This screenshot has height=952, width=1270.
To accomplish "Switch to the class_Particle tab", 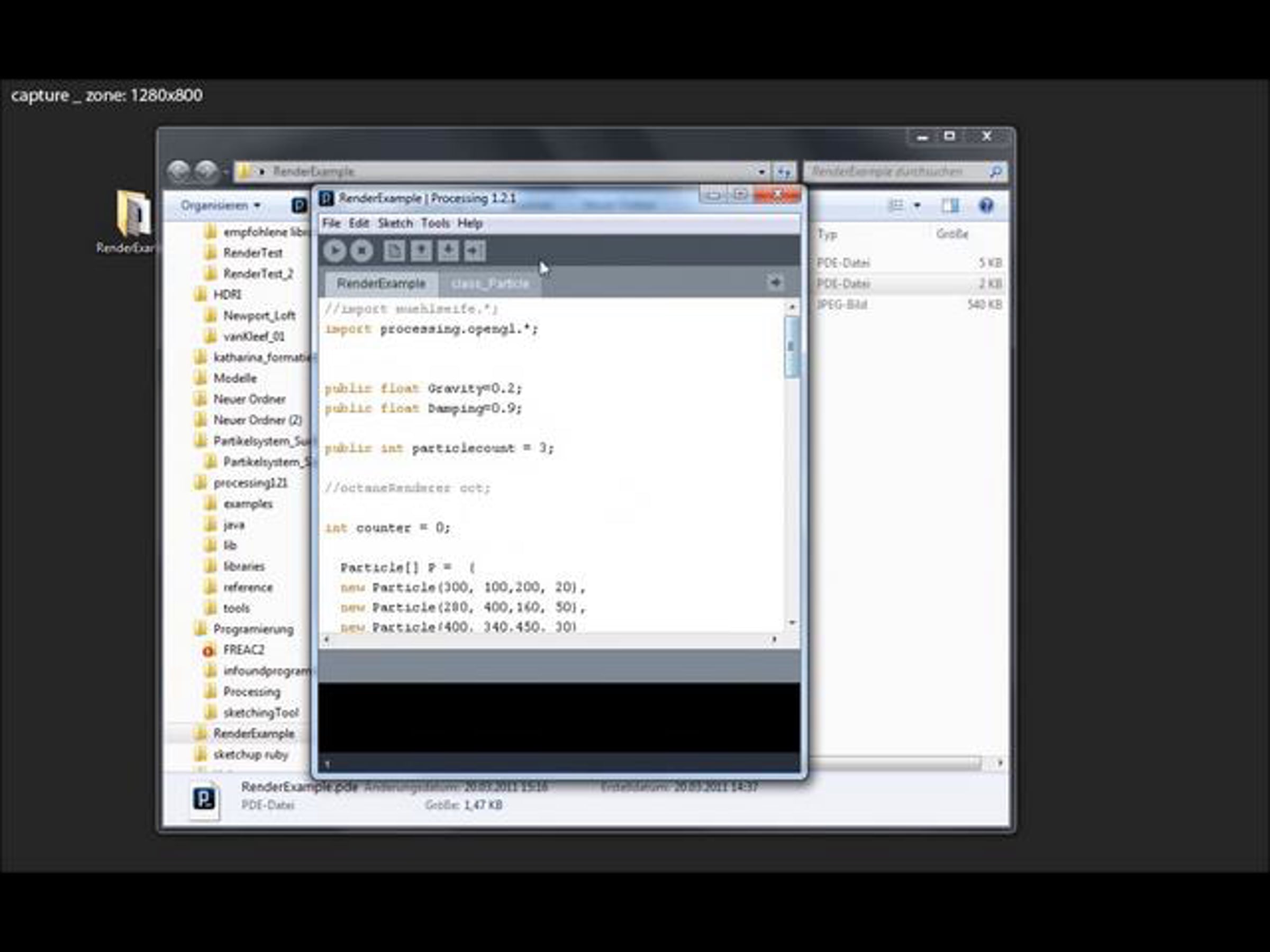I will coord(489,283).
